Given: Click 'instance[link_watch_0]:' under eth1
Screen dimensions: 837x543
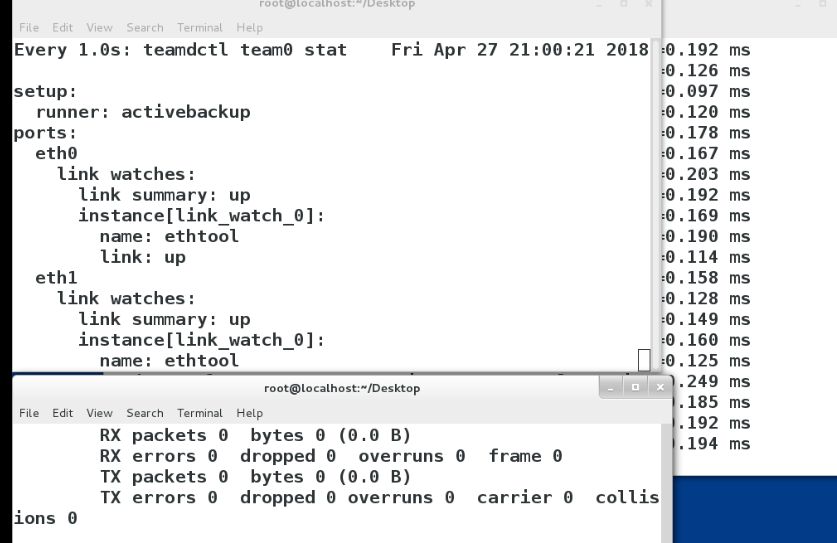Looking at the screenshot, I should pyautogui.click(x=202, y=340).
